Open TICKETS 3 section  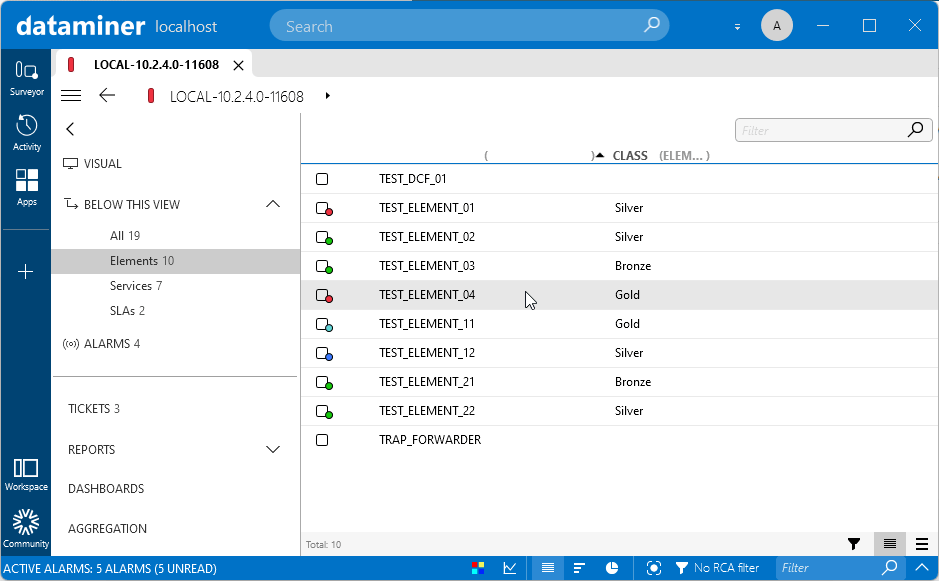click(93, 408)
